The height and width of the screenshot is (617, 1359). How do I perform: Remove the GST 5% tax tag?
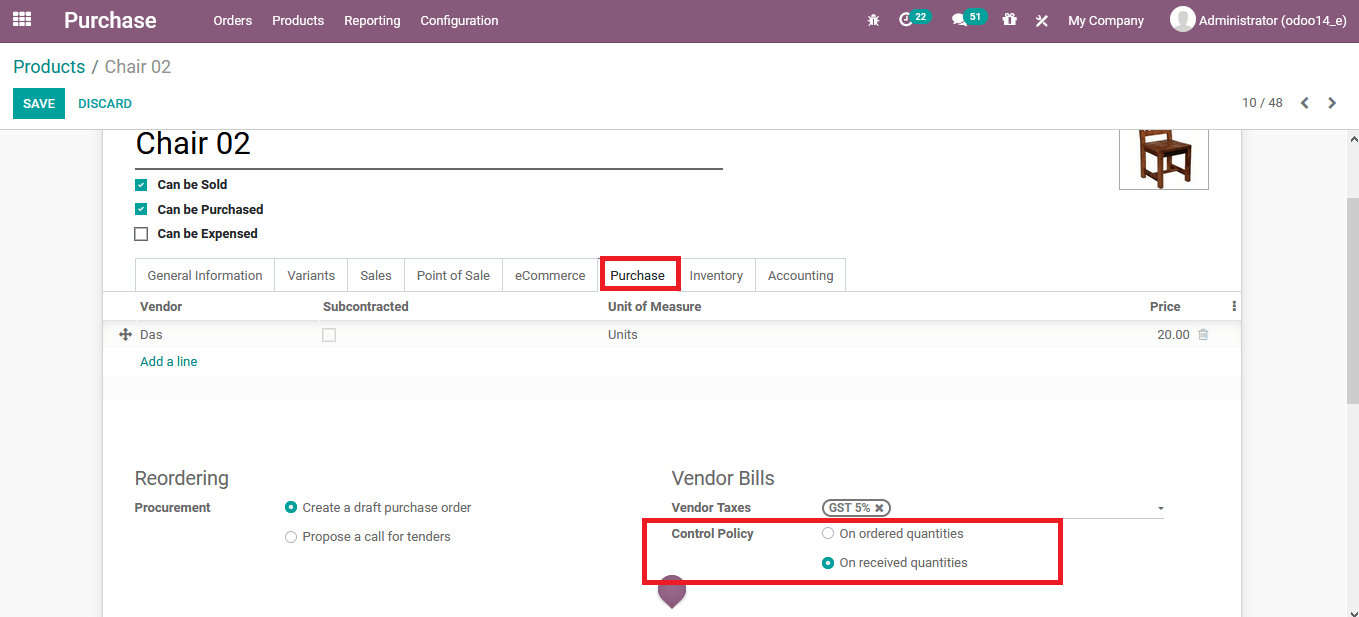coord(879,508)
